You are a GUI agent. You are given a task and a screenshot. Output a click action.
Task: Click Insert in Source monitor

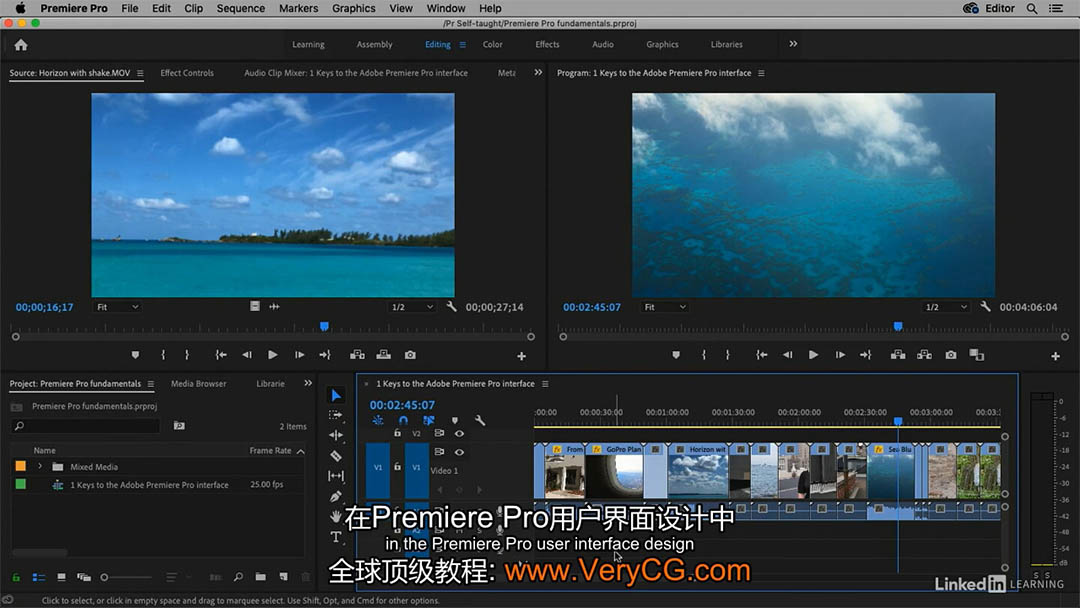(357, 355)
